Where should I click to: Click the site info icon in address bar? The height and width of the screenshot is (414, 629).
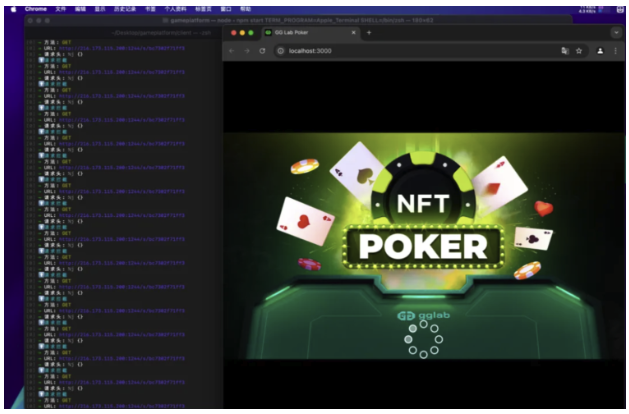(280, 50)
